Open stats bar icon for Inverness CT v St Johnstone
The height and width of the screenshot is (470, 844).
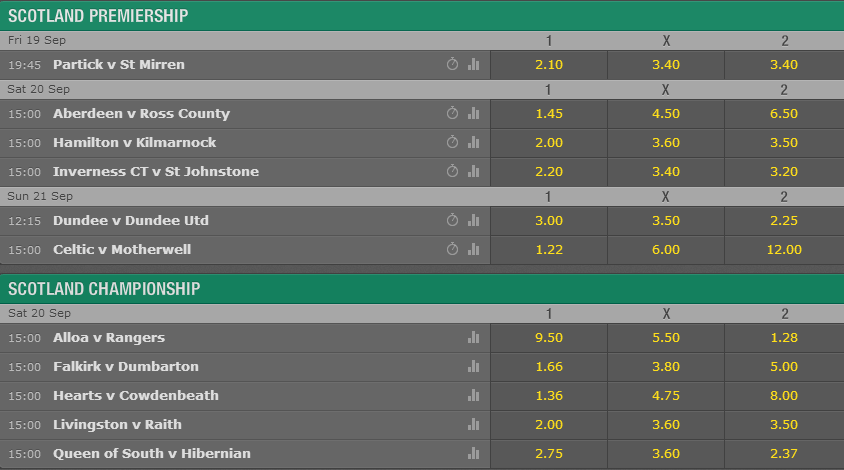point(473,171)
